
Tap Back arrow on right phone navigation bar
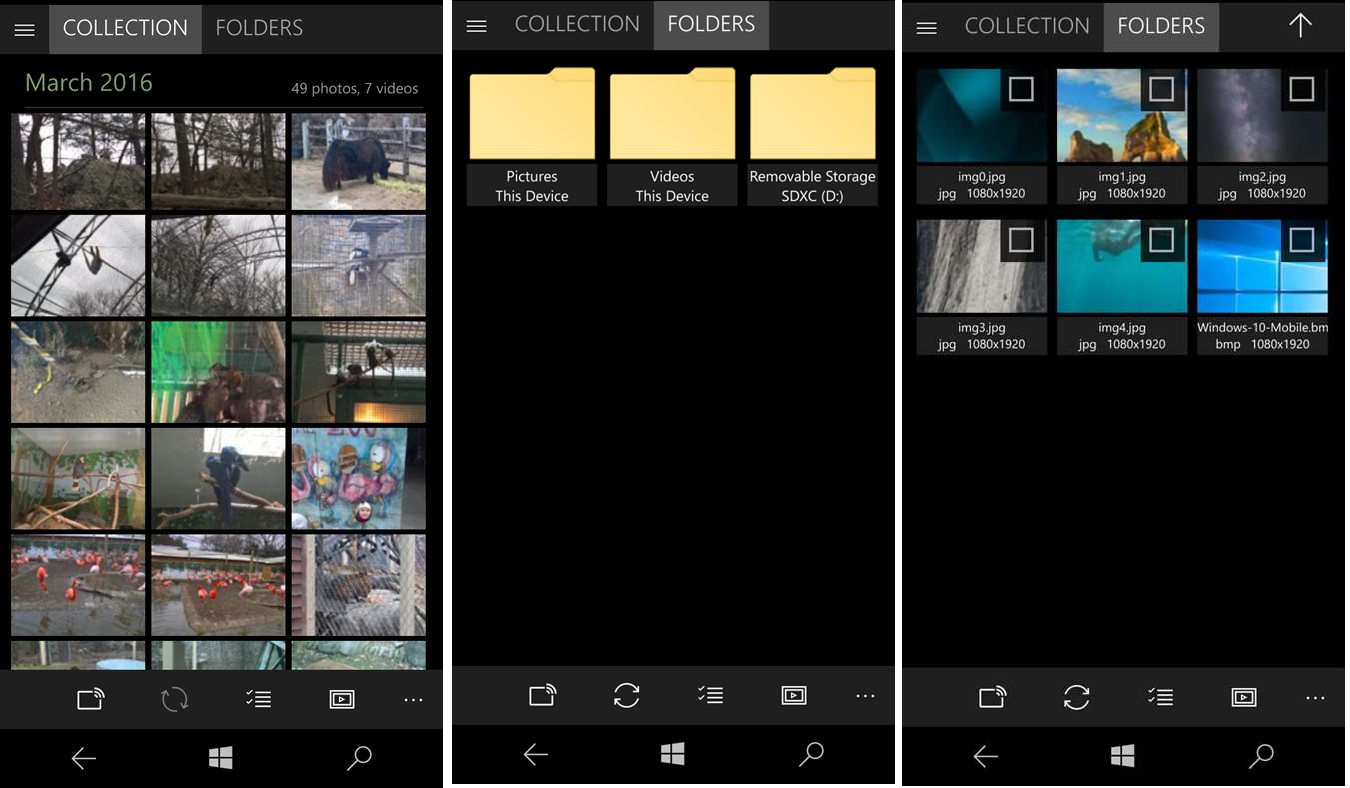986,756
